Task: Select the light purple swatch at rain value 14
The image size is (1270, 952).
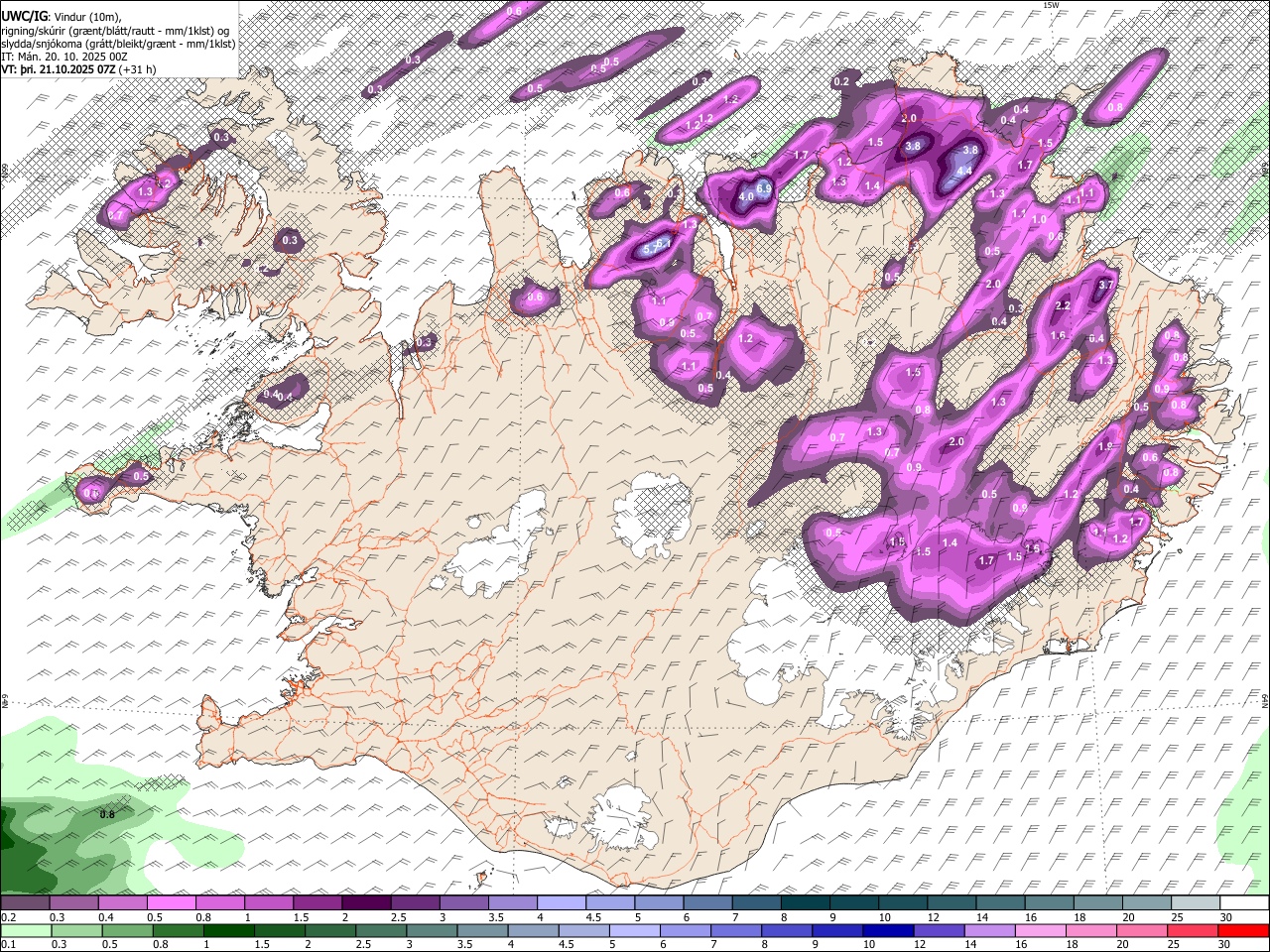Action: (x=988, y=930)
